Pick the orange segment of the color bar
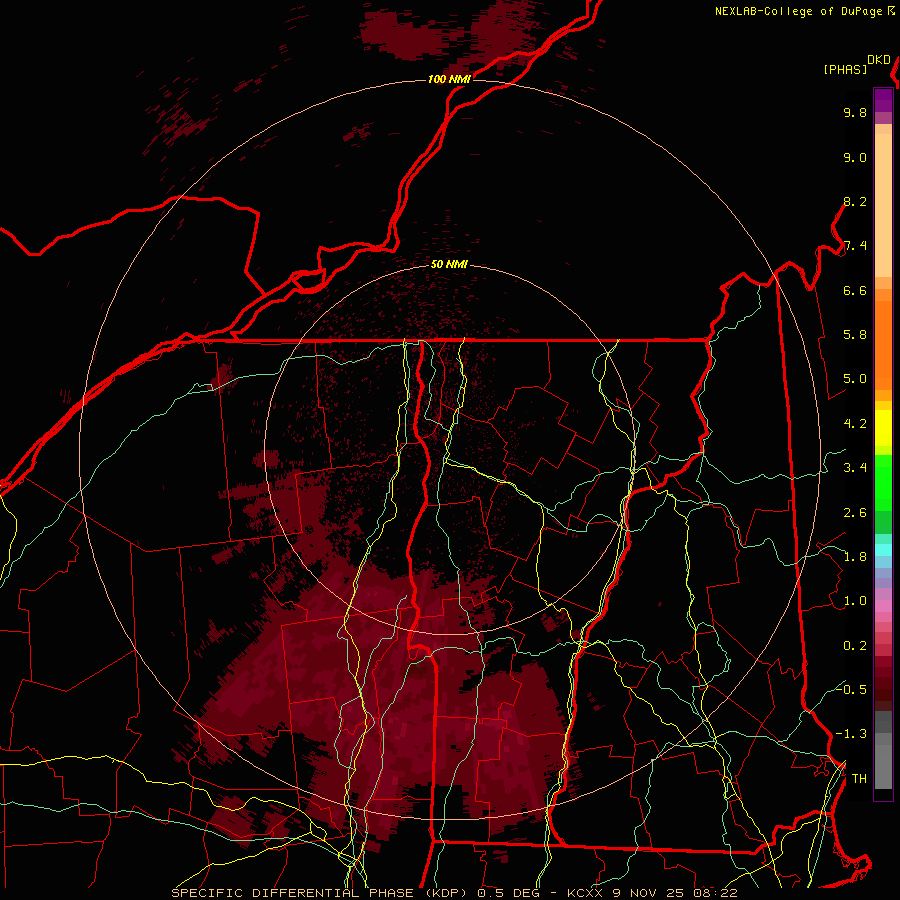This screenshot has height=900, width=900. point(883,346)
